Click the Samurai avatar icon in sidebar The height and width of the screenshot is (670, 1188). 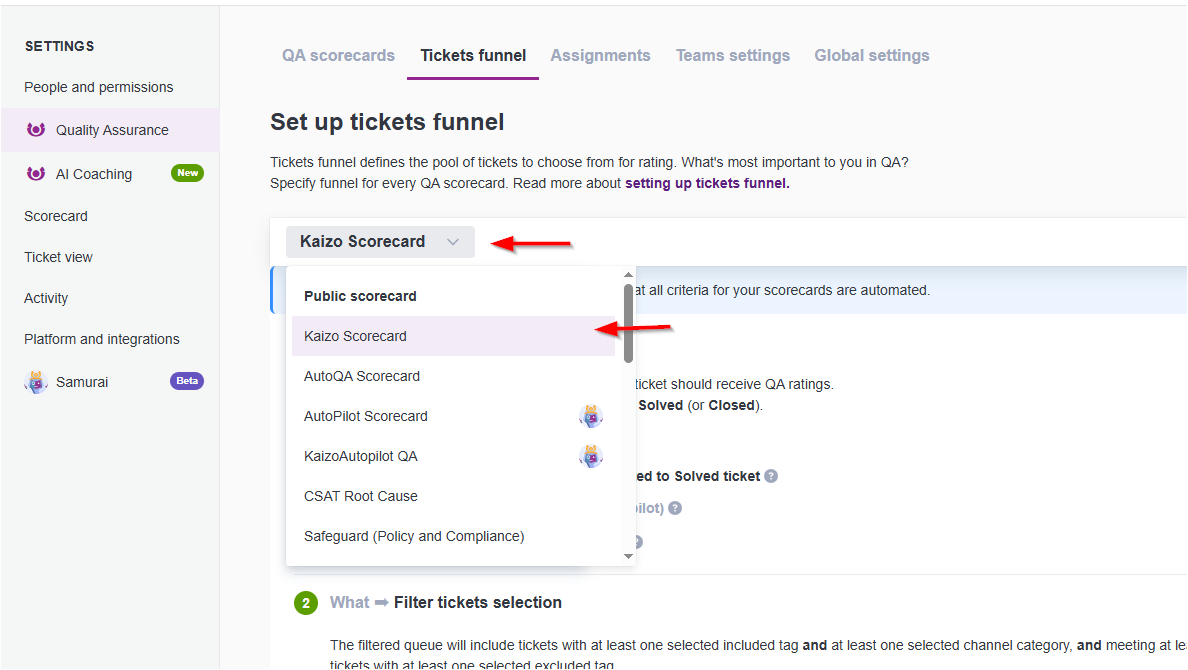(36, 381)
